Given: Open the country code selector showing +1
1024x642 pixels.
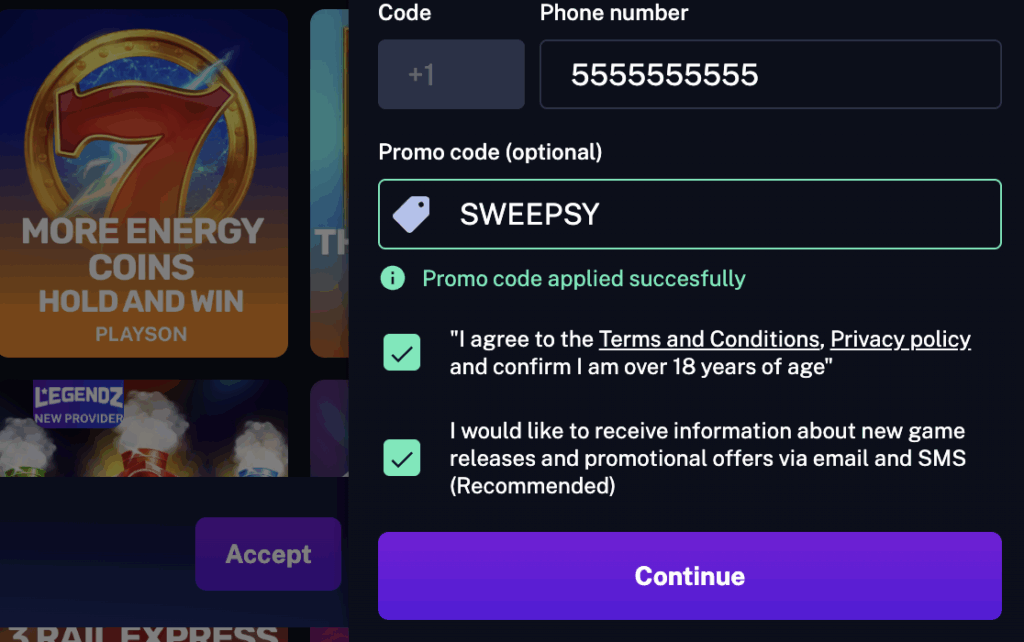Looking at the screenshot, I should (451, 73).
